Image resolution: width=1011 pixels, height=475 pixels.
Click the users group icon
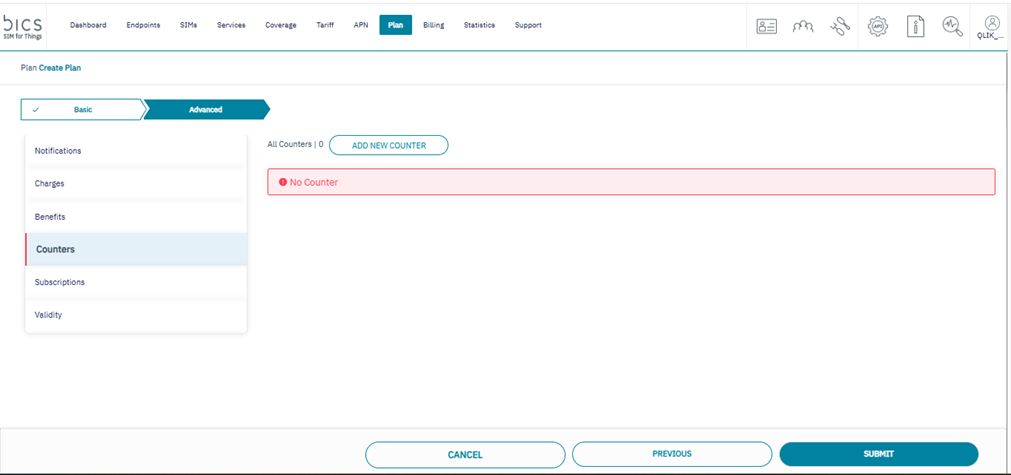point(804,27)
